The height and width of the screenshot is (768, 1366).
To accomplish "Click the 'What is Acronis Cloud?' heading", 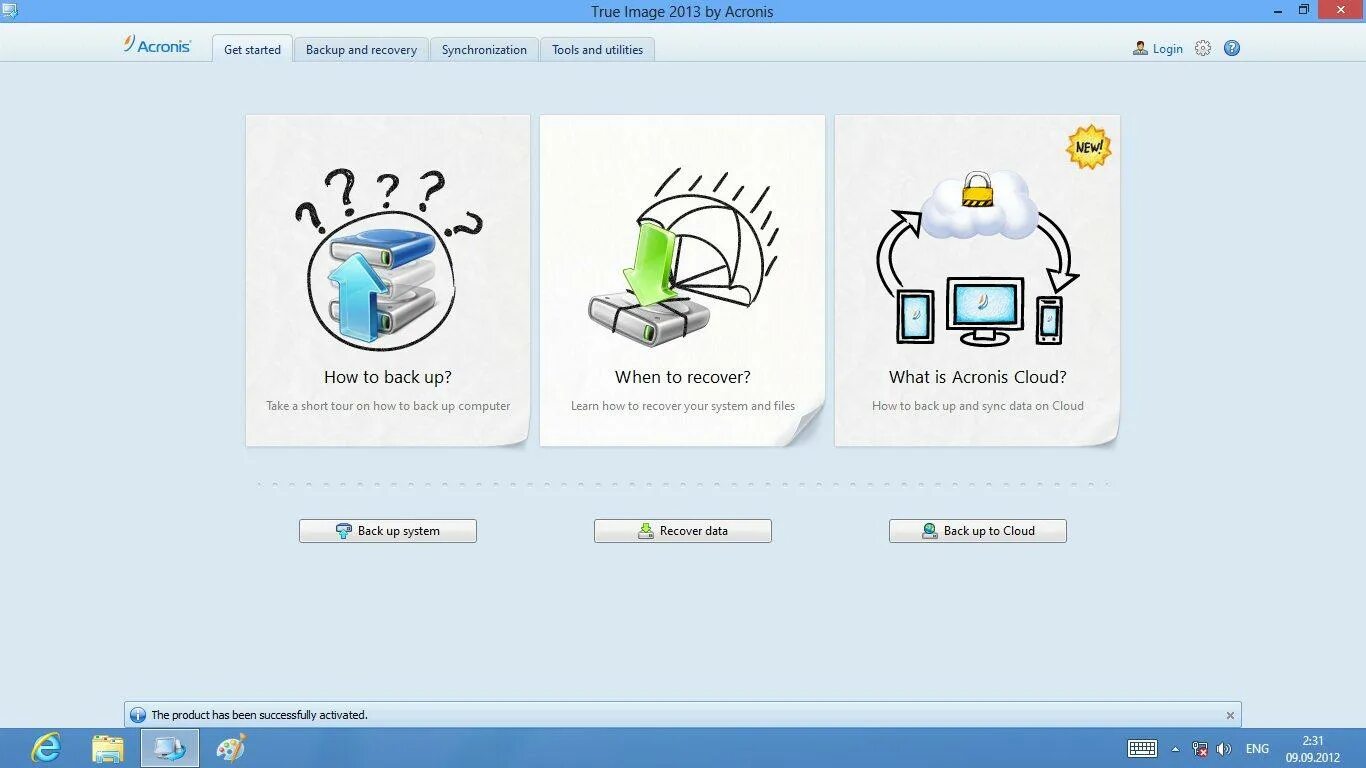I will click(x=978, y=377).
